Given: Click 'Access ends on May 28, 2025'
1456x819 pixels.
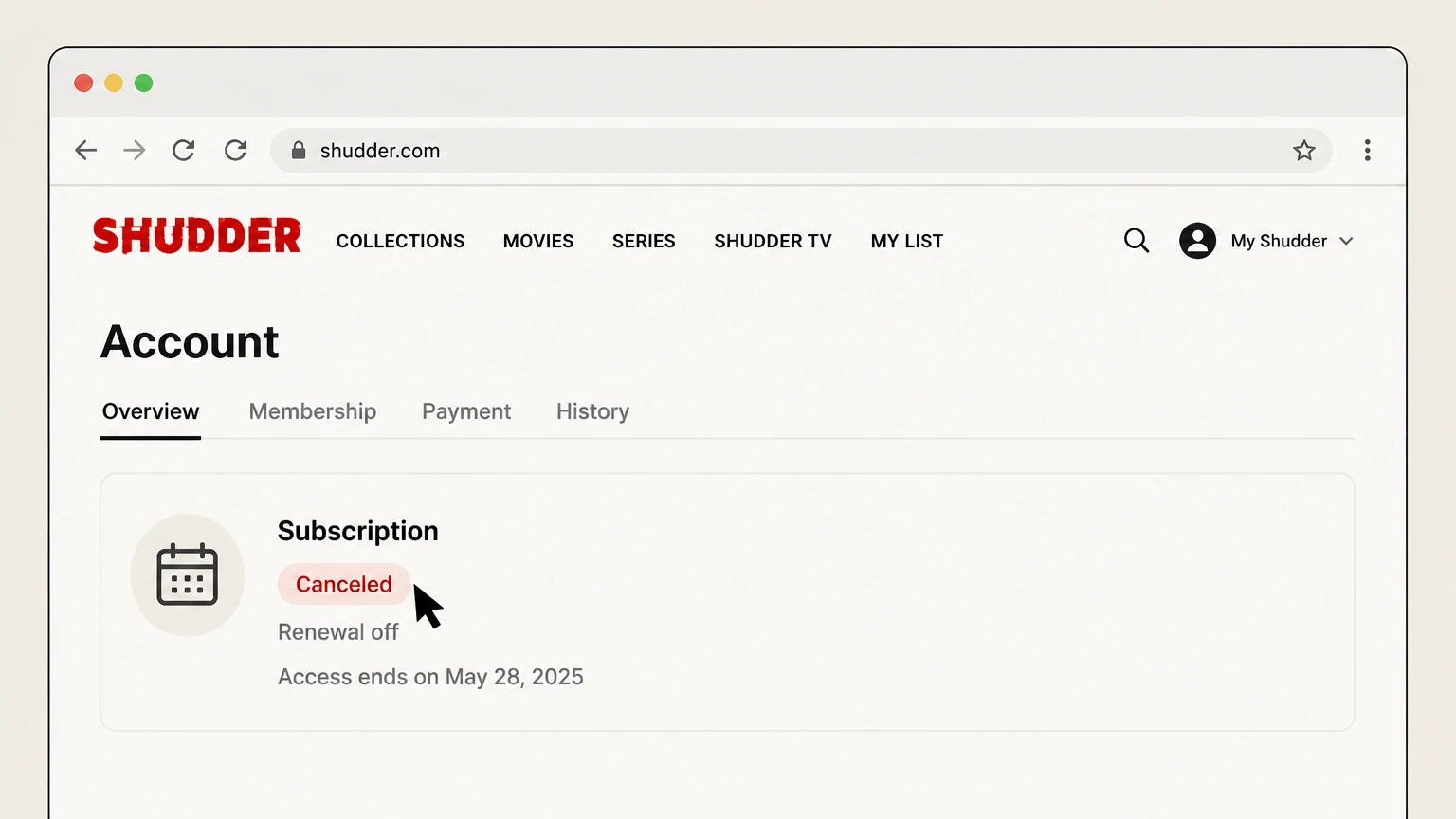Looking at the screenshot, I should (430, 677).
